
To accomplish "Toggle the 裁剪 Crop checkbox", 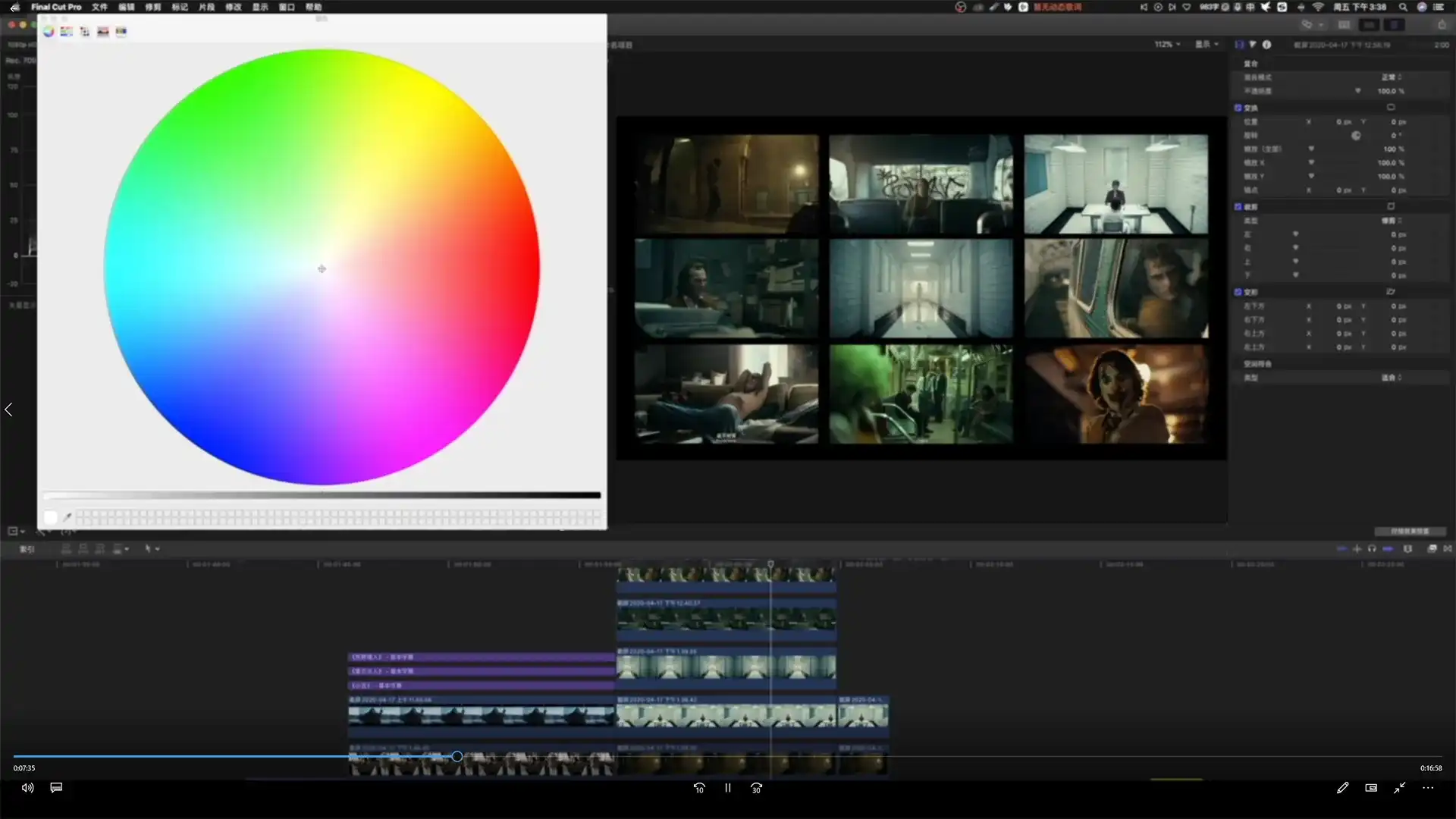I will (1238, 207).
